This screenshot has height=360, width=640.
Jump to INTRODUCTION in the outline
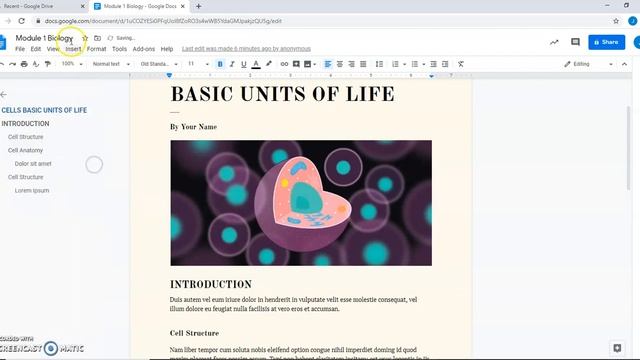(25, 124)
